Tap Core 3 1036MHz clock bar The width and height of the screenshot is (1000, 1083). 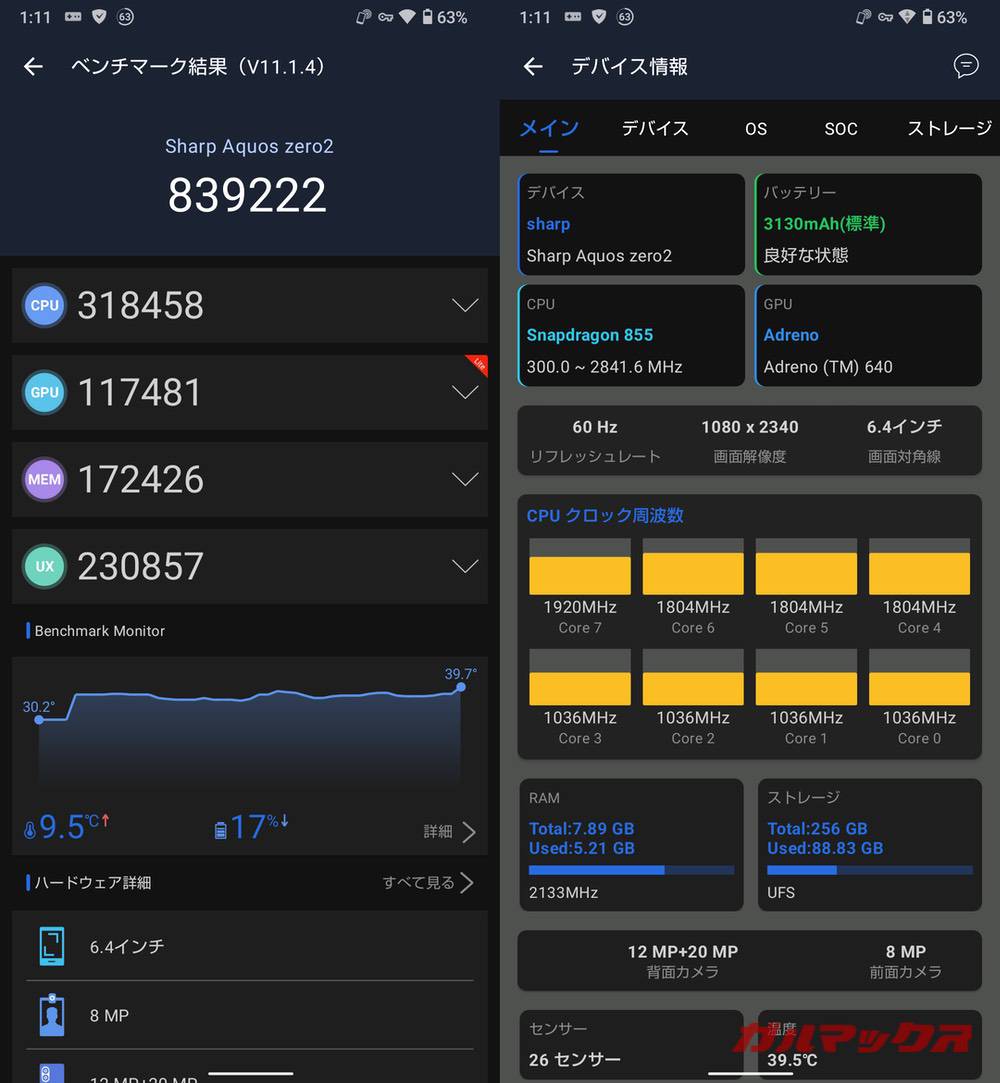pyautogui.click(x=579, y=677)
